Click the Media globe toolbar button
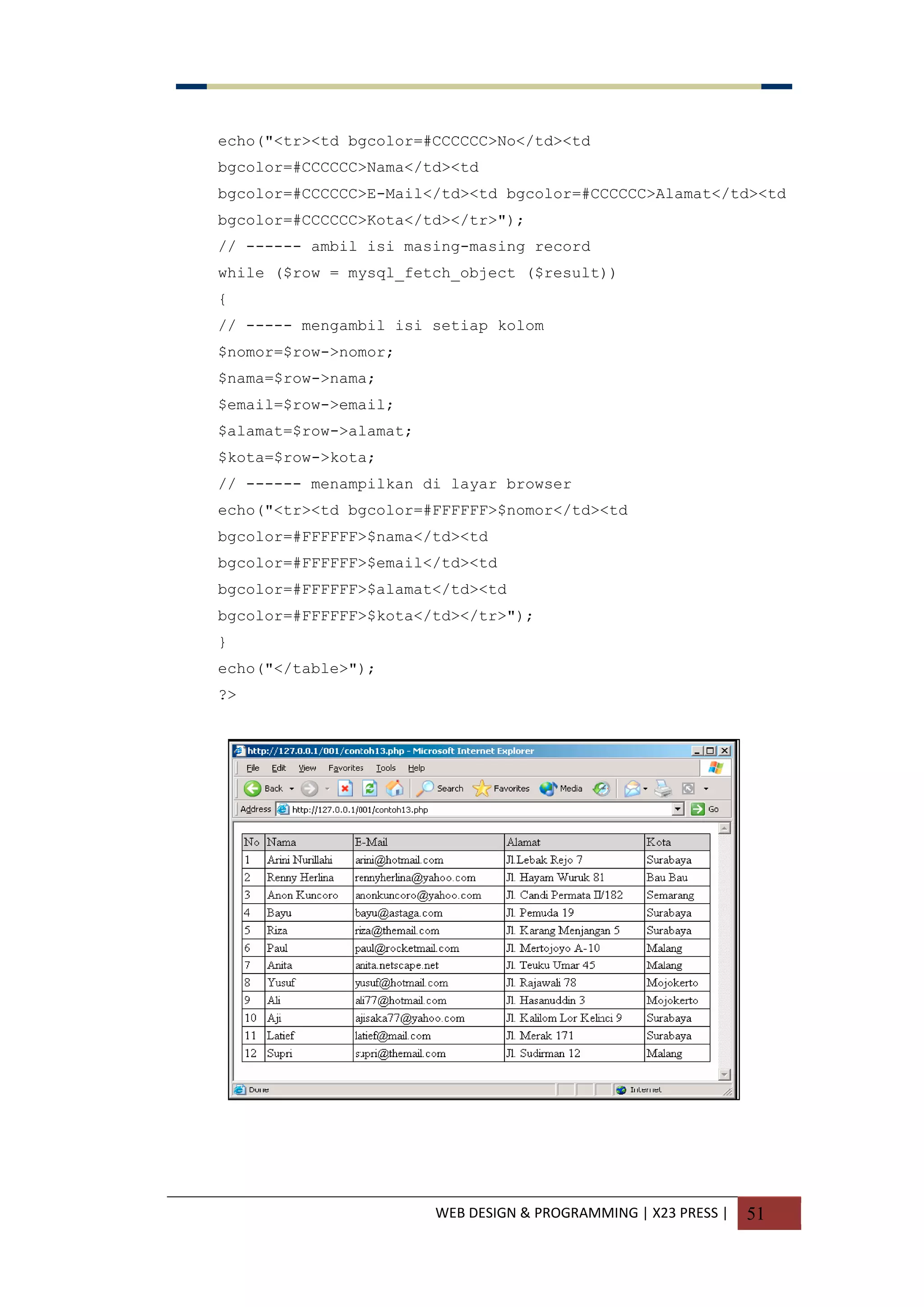 (x=561, y=789)
